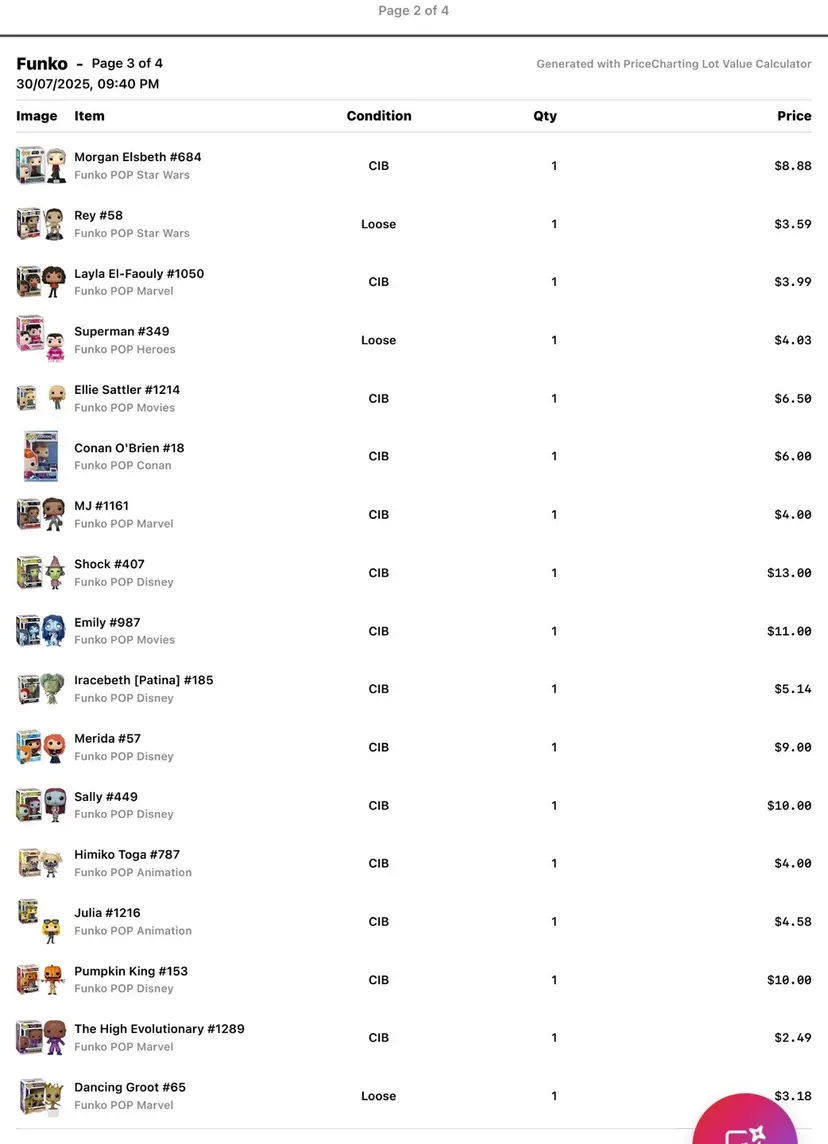Click The High Evolutionary #1289 name
This screenshot has width=828, height=1144.
[x=159, y=1028]
